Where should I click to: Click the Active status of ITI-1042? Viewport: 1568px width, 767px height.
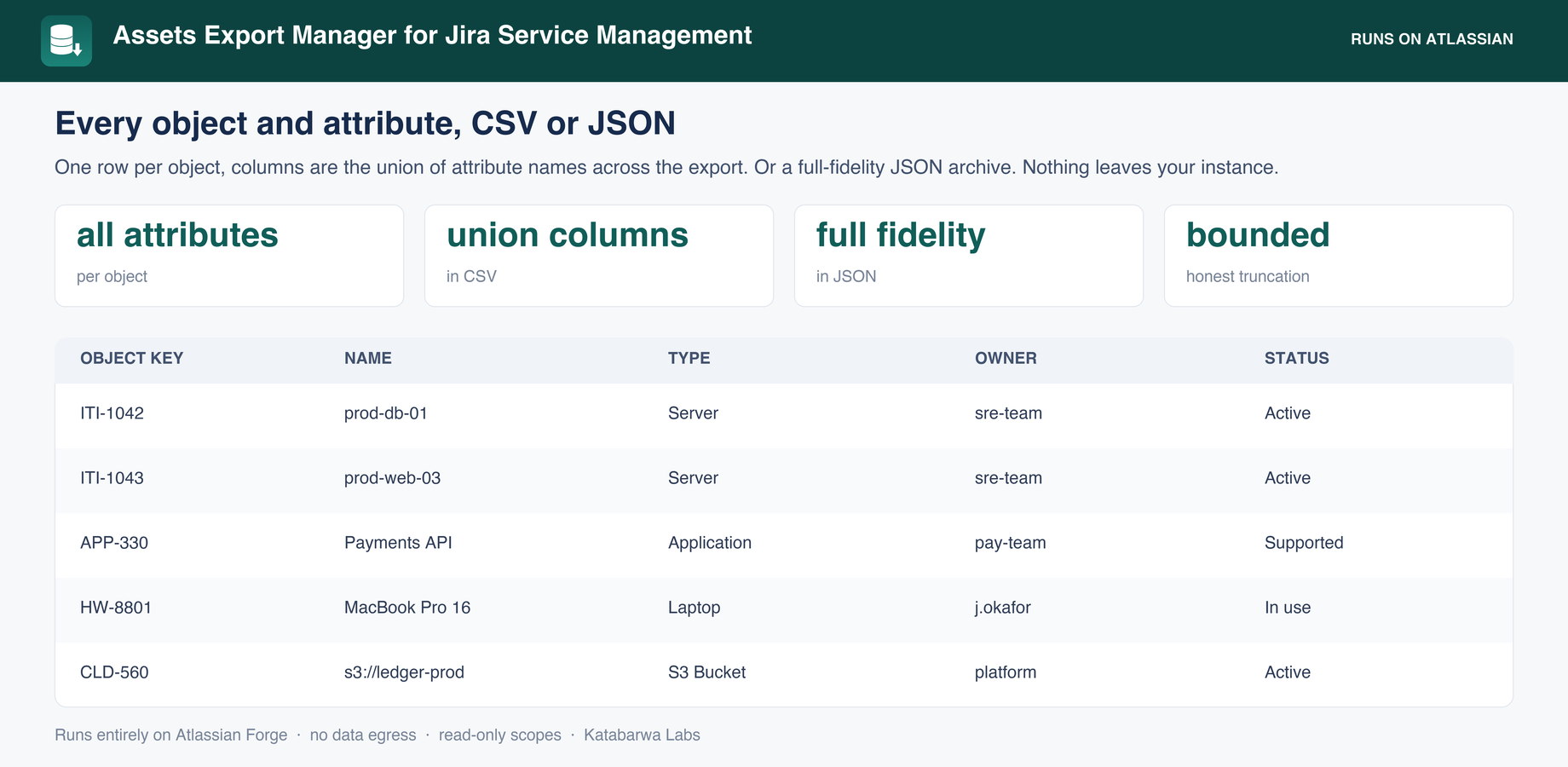(x=1288, y=413)
